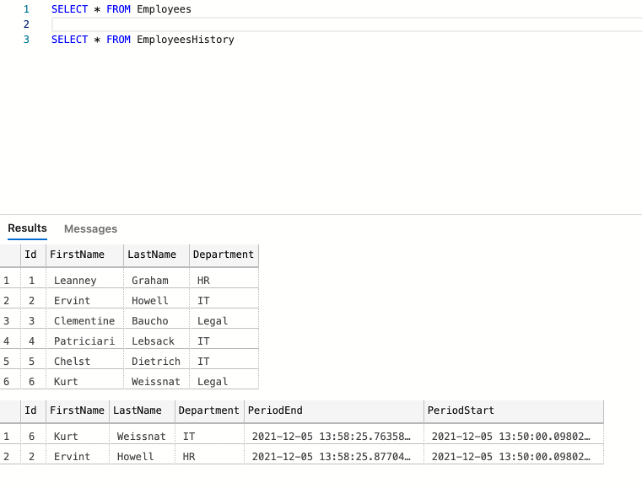642x488 pixels.
Task: Select the Patriciari first name cell
Action: (x=84, y=341)
